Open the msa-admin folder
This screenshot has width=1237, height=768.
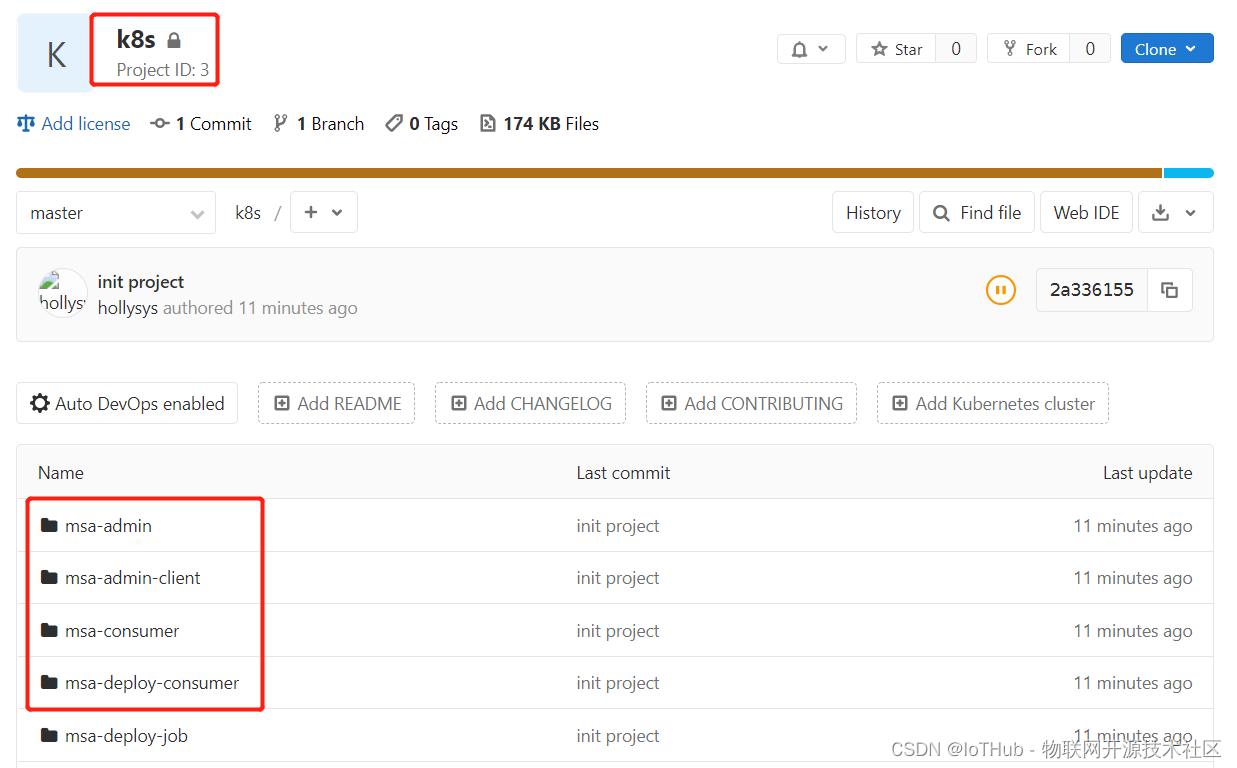point(108,526)
